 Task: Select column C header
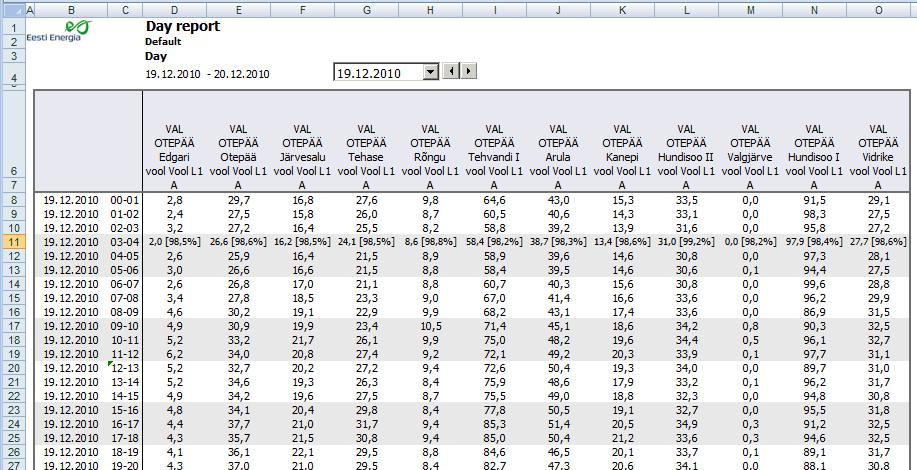[x=125, y=11]
